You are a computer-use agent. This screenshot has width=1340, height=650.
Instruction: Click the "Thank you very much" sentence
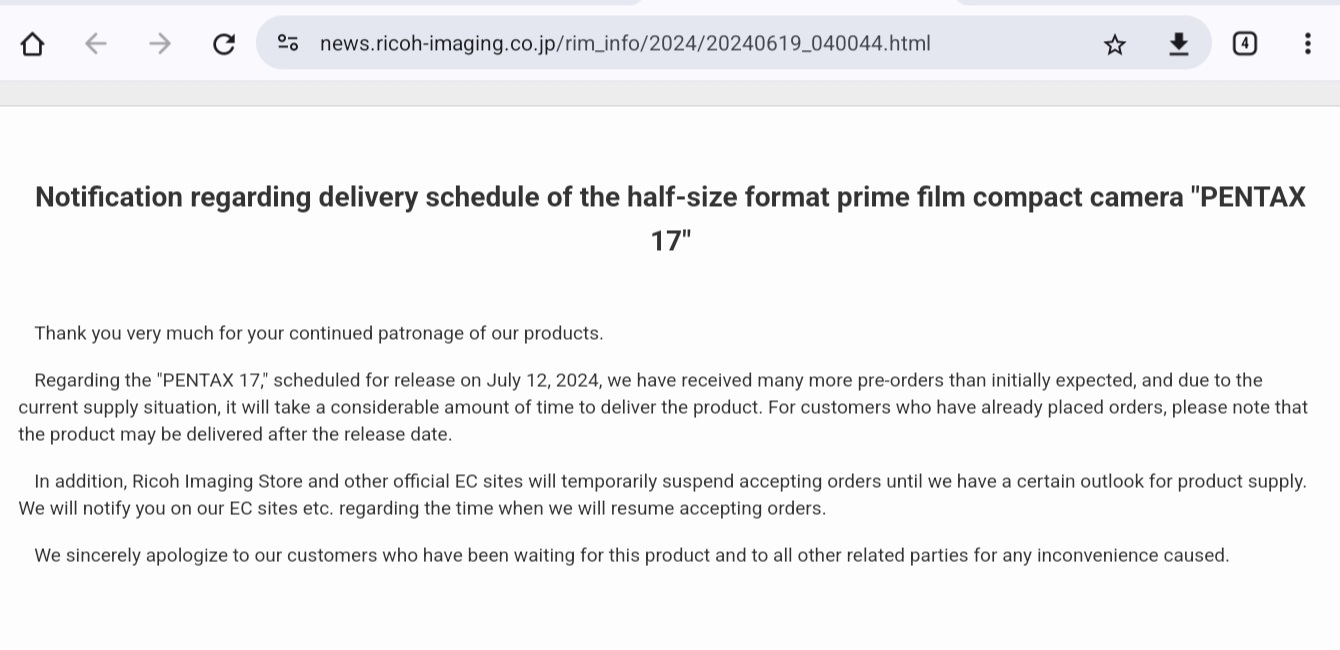point(319,333)
